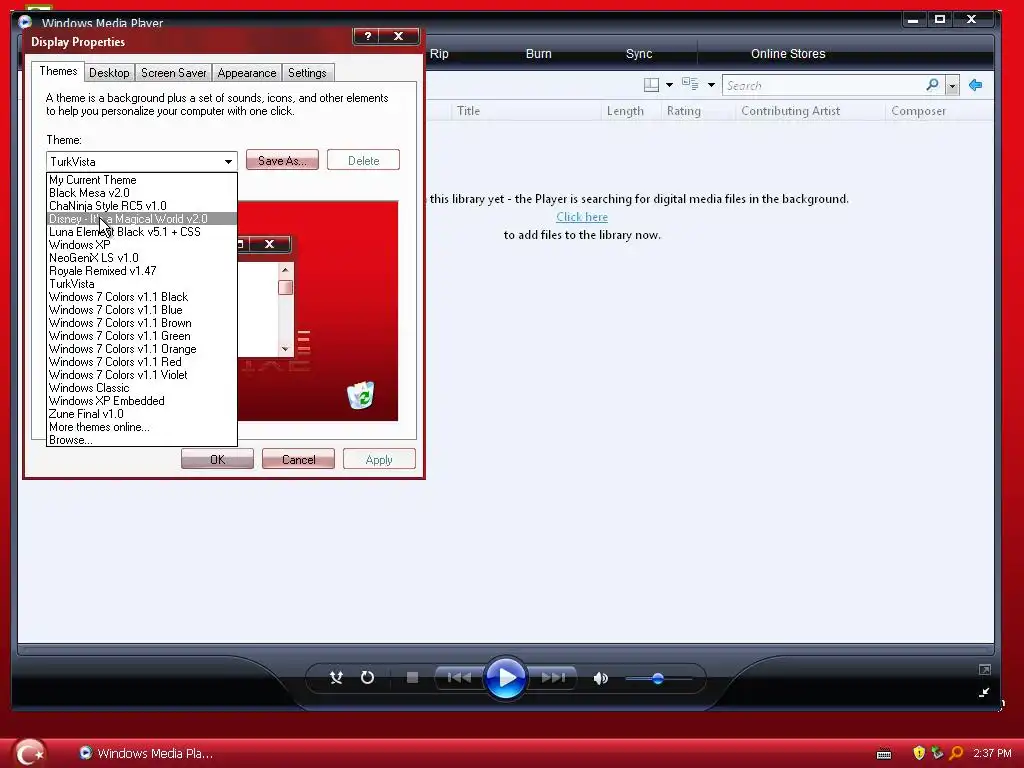Turn on shuffle in Windows Media Player
1024x768 pixels.
click(x=336, y=678)
